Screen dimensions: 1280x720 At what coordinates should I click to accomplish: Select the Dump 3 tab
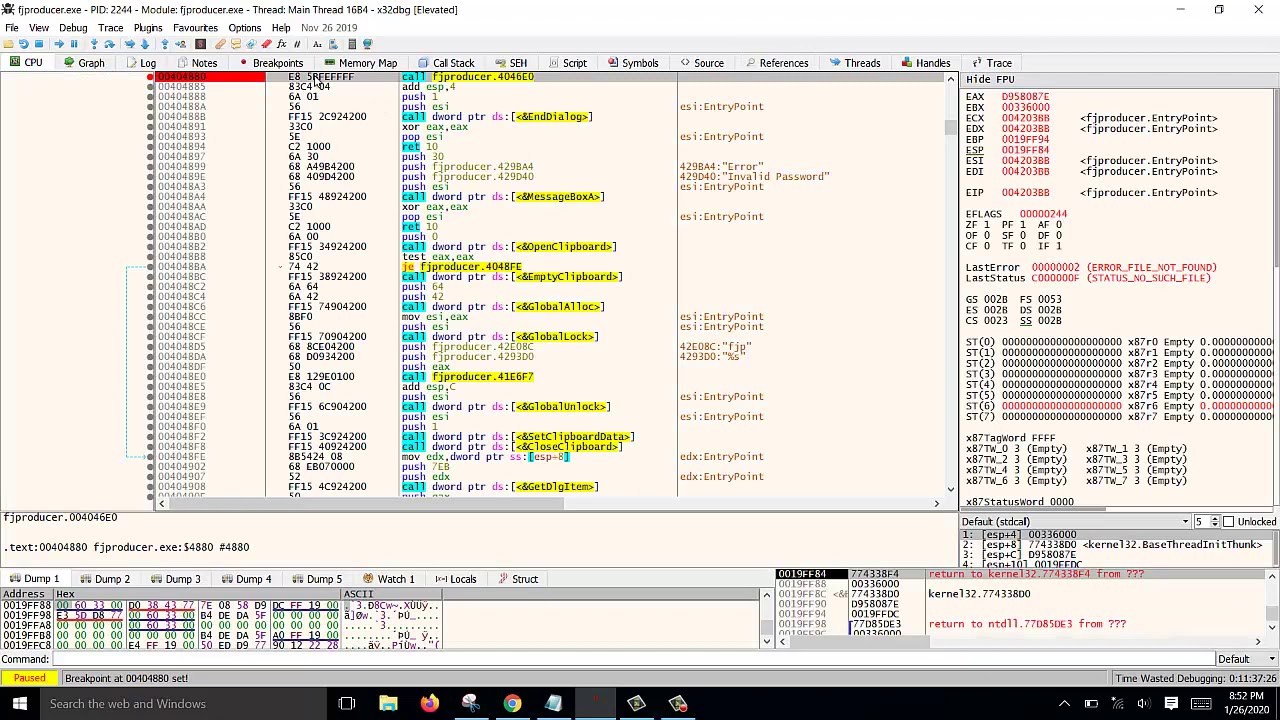(x=175, y=579)
